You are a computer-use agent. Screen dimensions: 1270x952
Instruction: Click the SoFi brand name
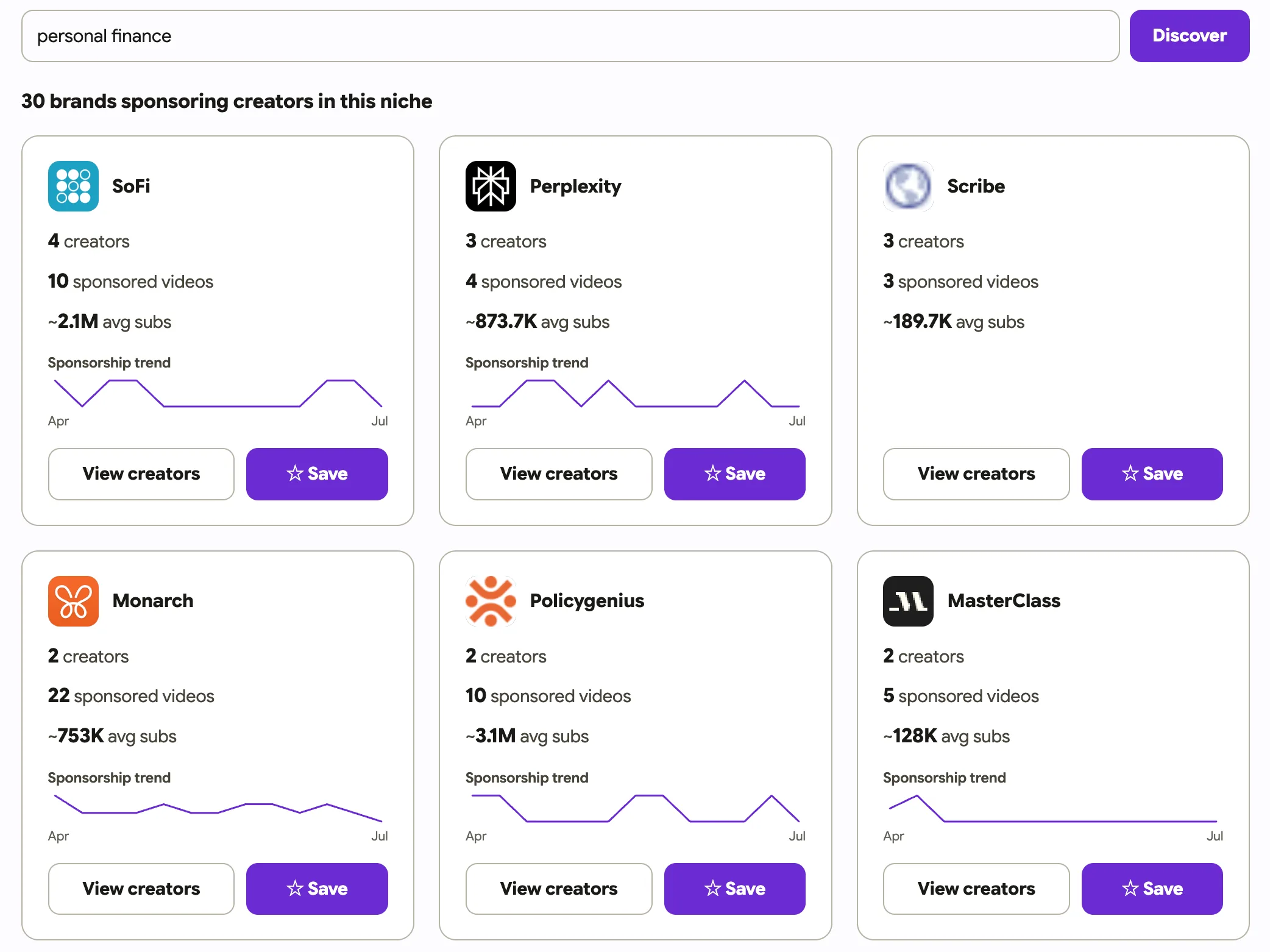(x=131, y=186)
